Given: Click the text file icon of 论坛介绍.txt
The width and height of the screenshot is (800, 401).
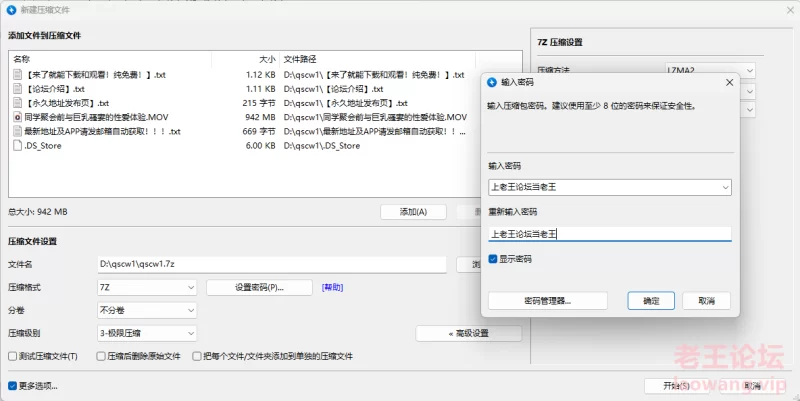Looking at the screenshot, I should 17,89.
